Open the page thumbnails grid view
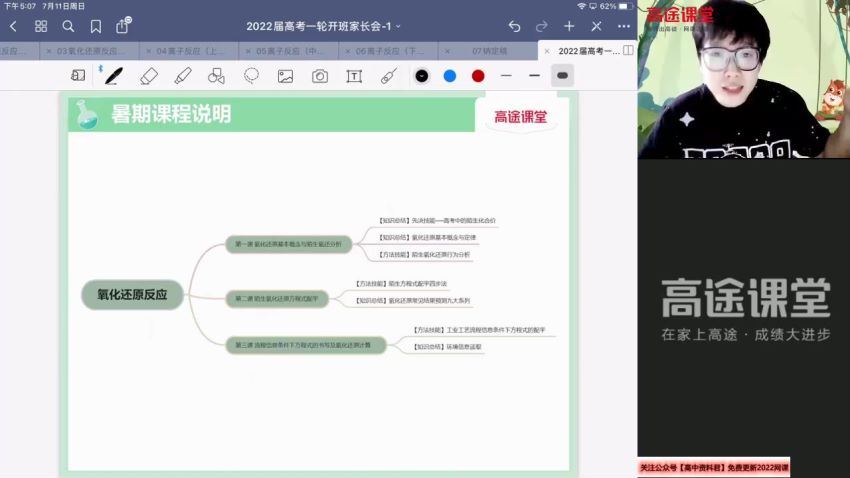Screen dimensions: 850x478 [41, 26]
